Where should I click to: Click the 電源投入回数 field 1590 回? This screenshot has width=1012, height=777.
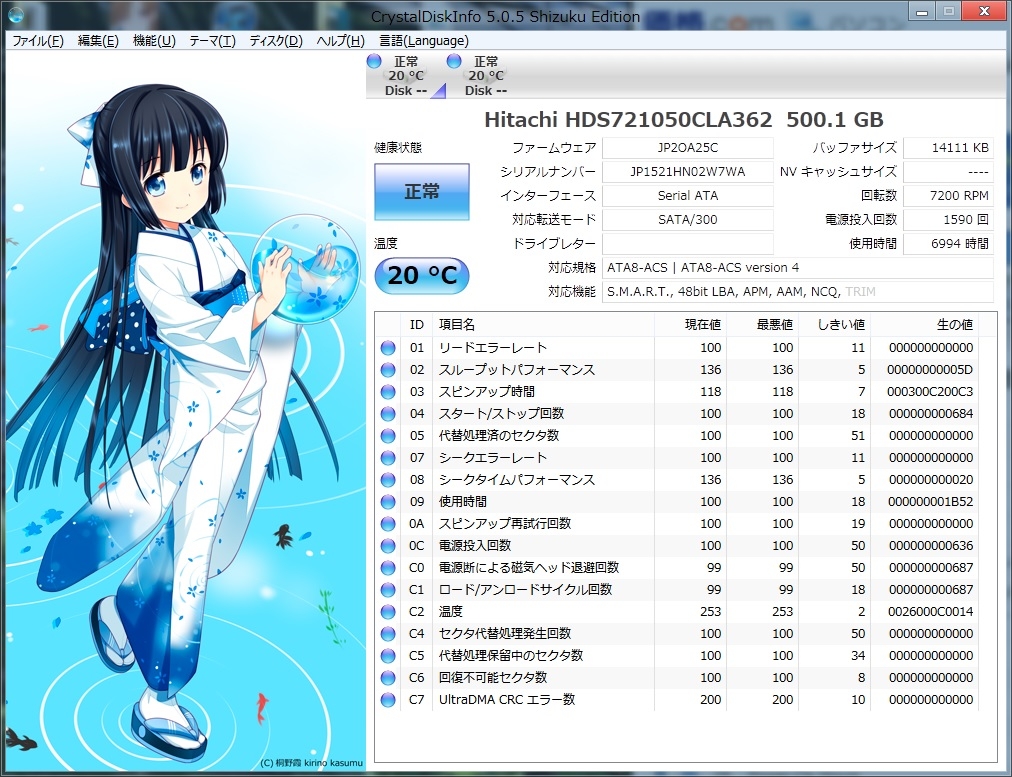[x=948, y=219]
